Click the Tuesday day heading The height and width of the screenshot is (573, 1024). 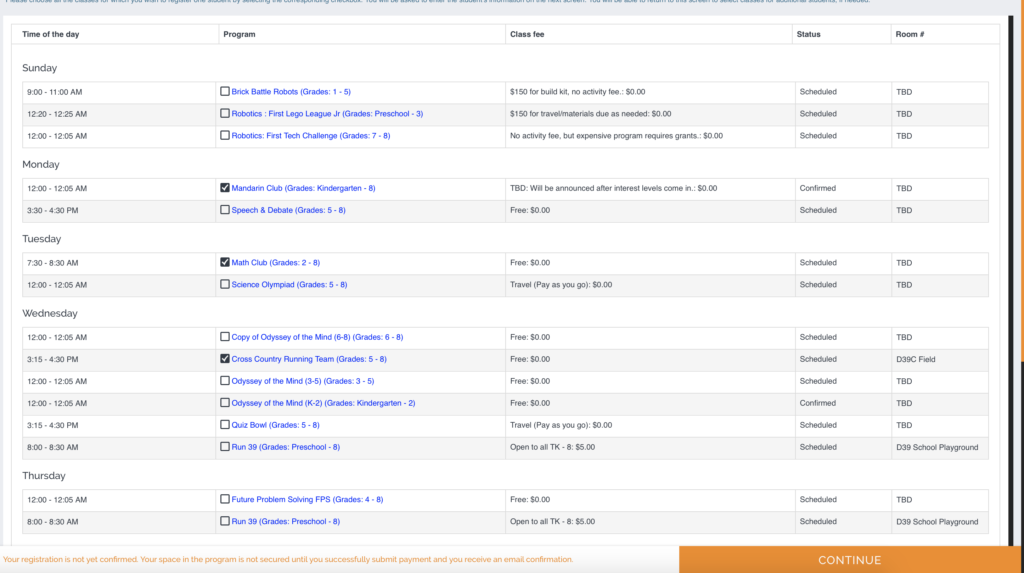point(42,239)
